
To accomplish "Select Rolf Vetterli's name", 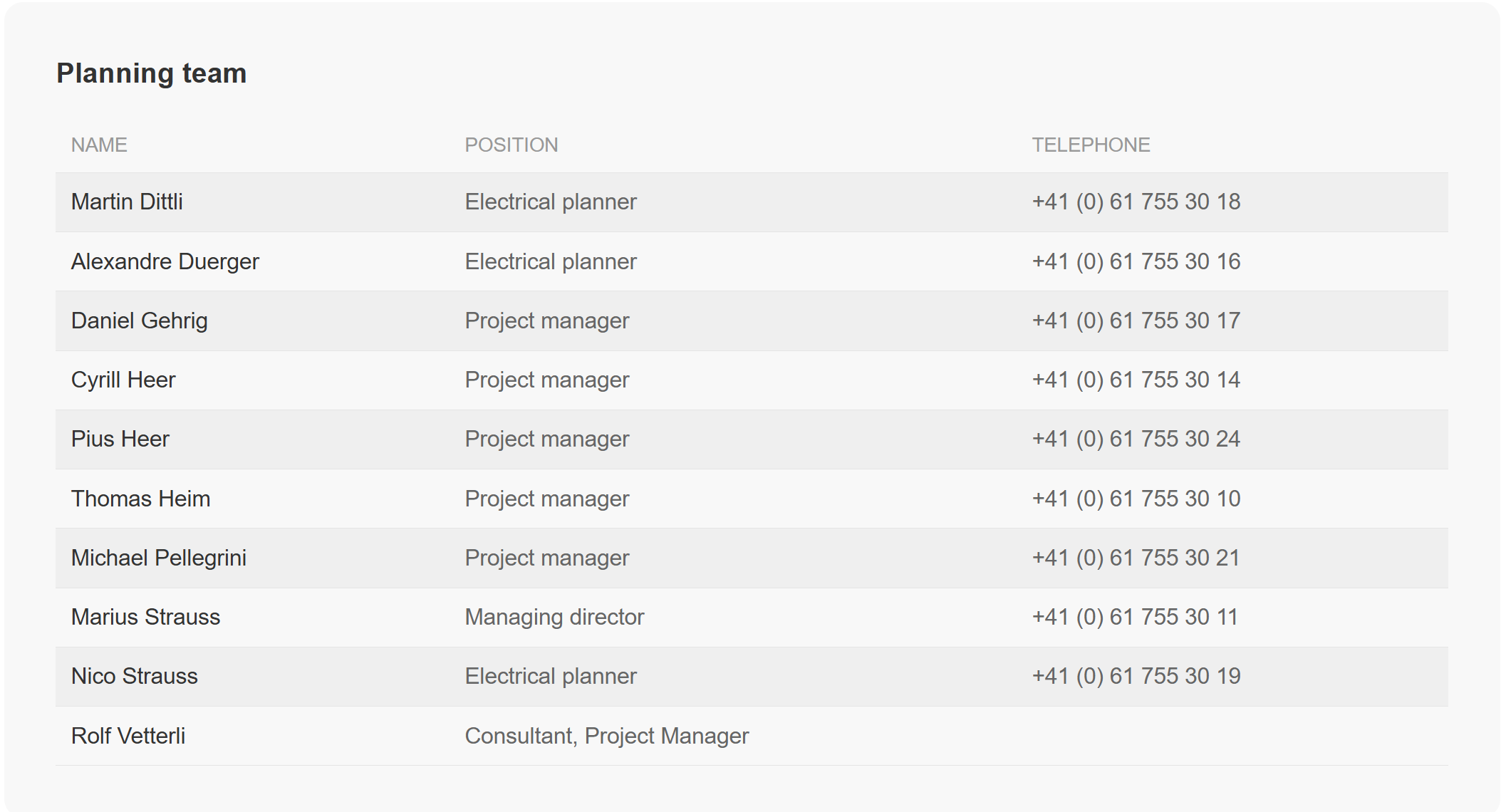I will [x=128, y=736].
